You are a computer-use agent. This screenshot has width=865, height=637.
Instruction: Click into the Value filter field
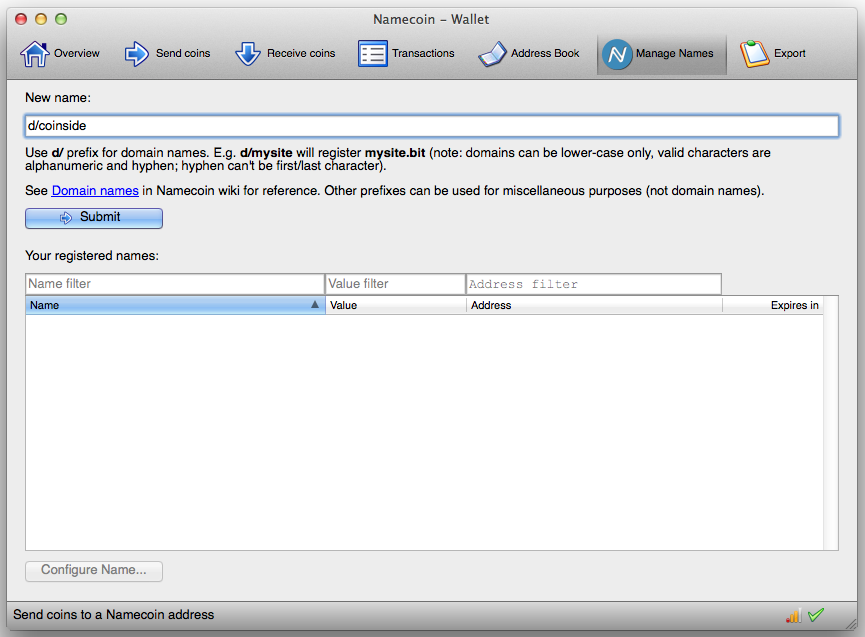click(396, 284)
